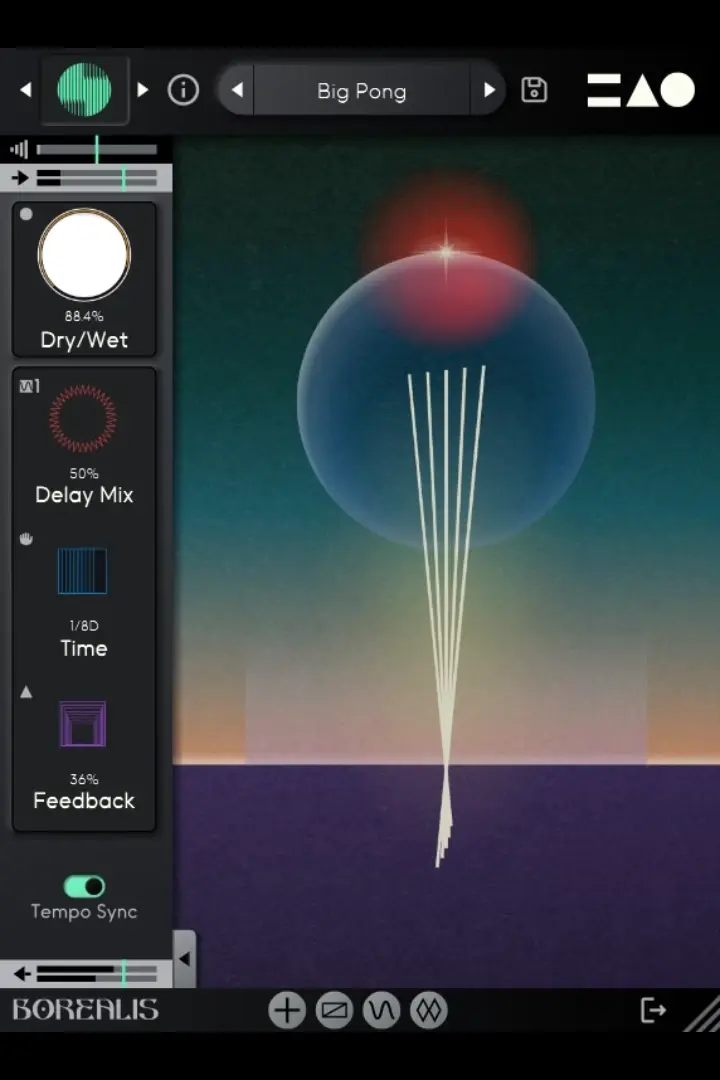Click the green waveform thumbnail at top left
Image resolution: width=720 pixels, height=1080 pixels.
coord(84,90)
